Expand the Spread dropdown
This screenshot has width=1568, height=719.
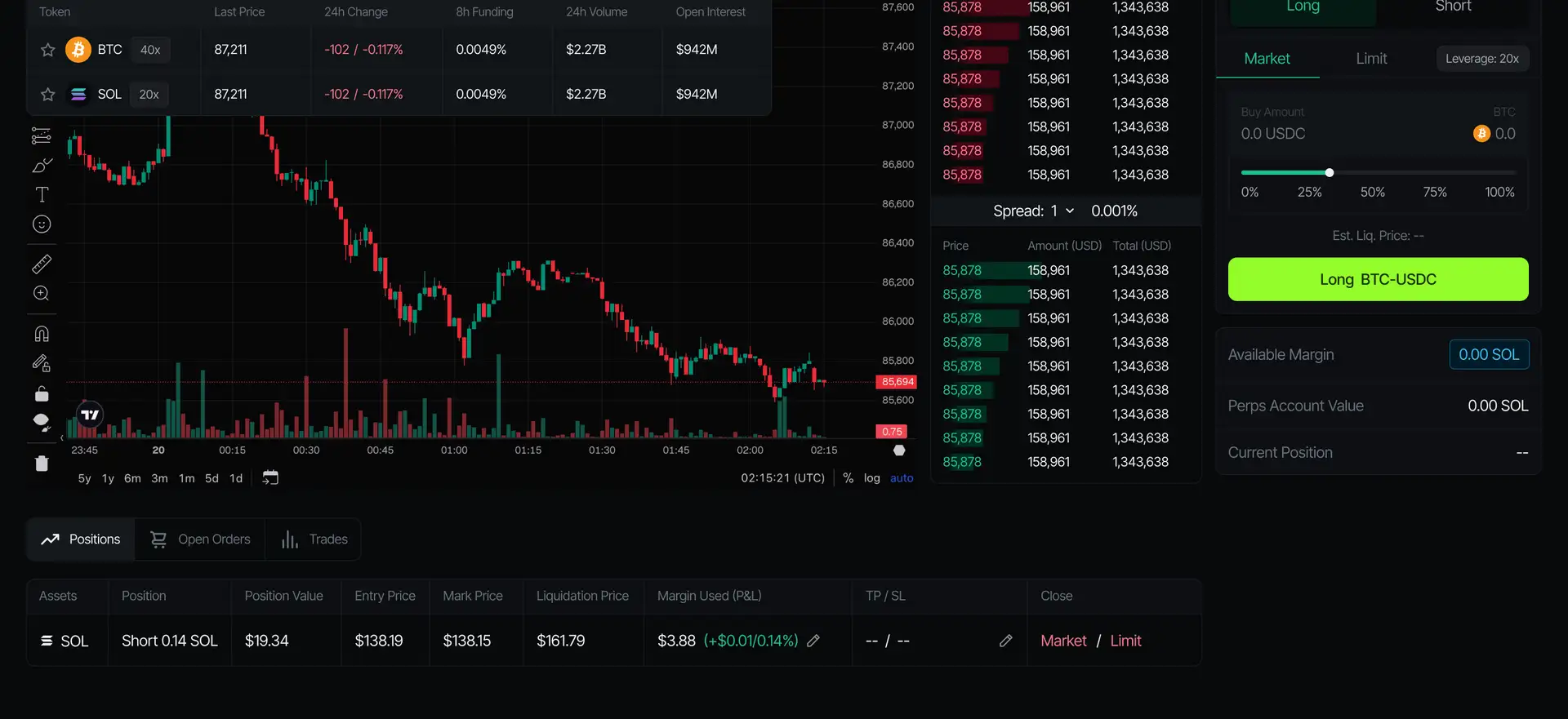(x=1069, y=211)
